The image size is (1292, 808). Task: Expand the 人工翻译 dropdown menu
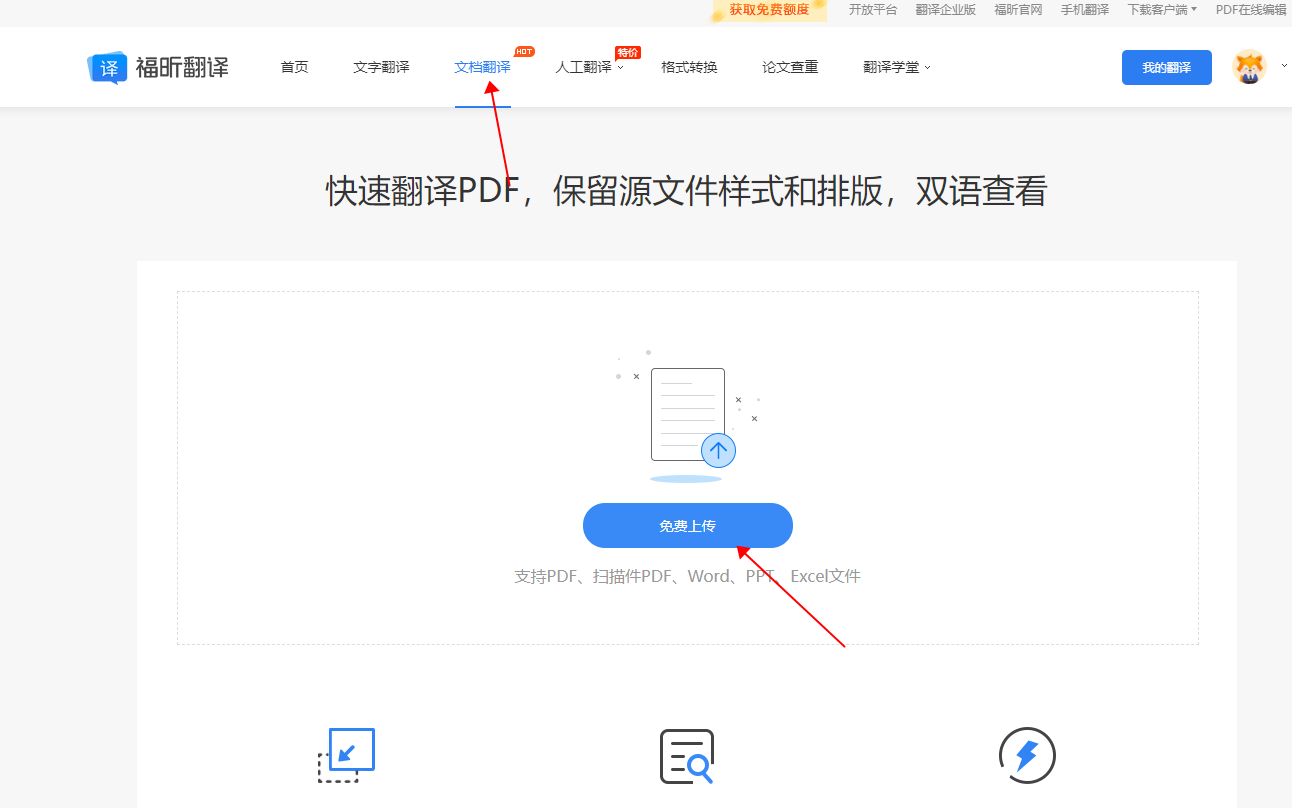point(590,67)
